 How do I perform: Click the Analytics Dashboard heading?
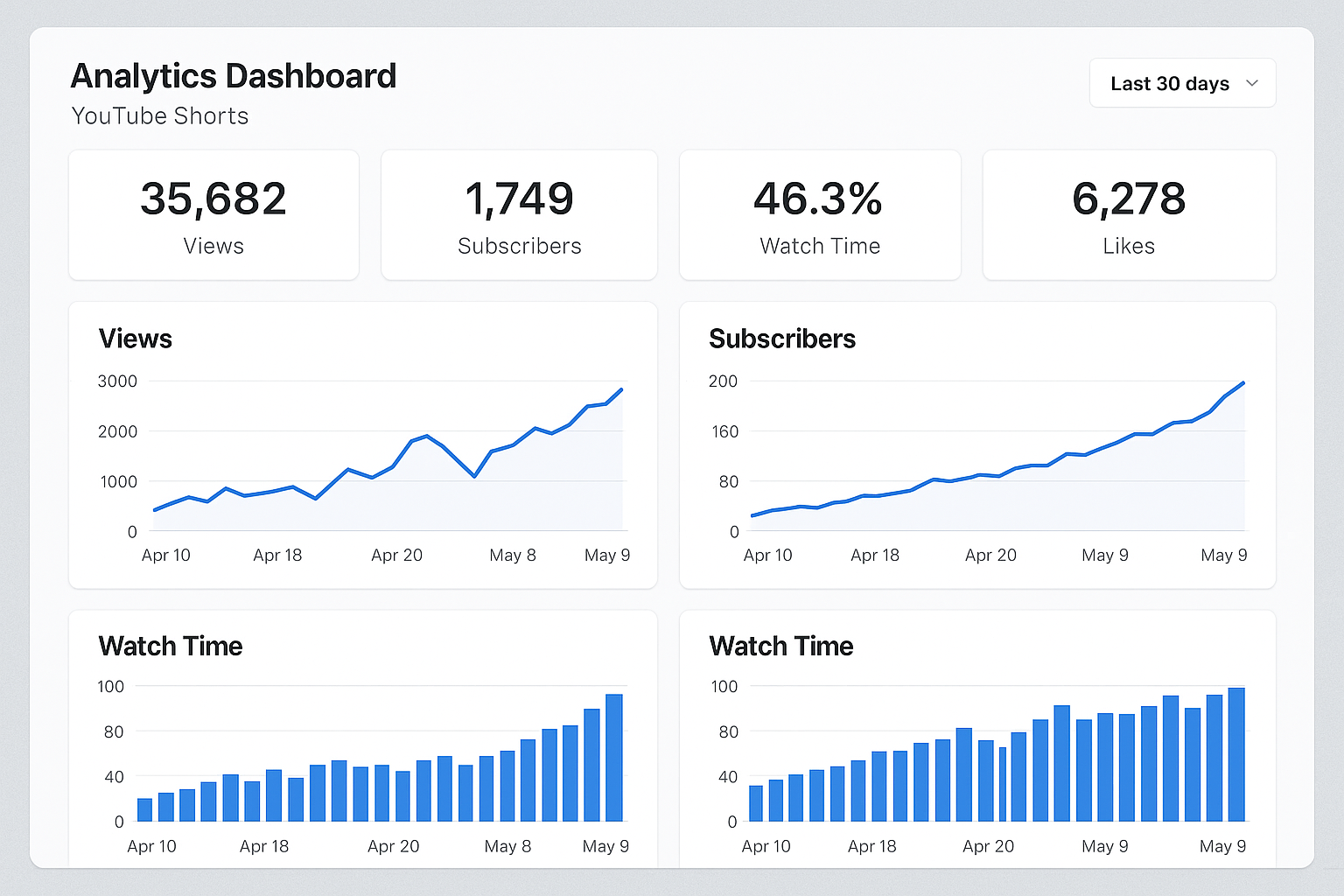(x=234, y=76)
